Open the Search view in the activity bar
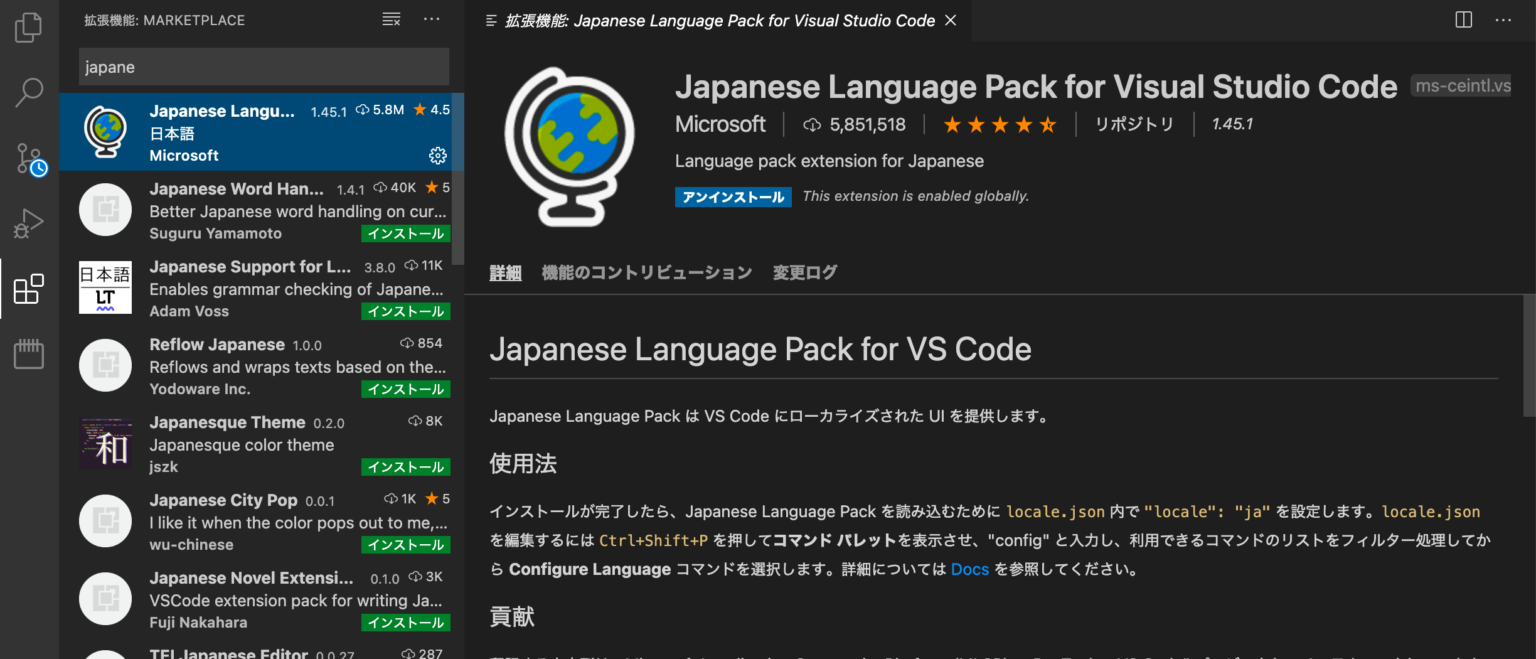1536x659 pixels. coord(28,92)
